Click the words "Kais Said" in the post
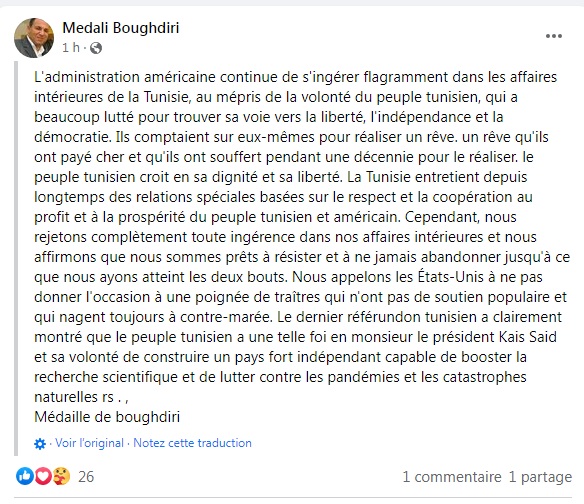584x504 pixels. coord(527,337)
